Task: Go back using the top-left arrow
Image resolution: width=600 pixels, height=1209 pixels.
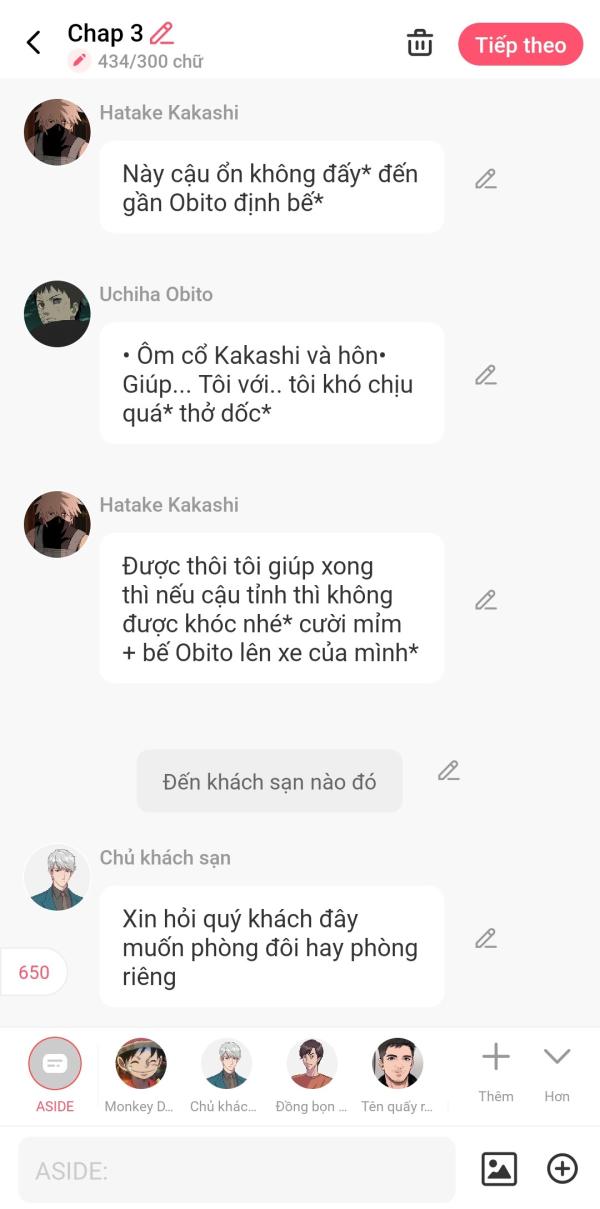Action: tap(33, 42)
